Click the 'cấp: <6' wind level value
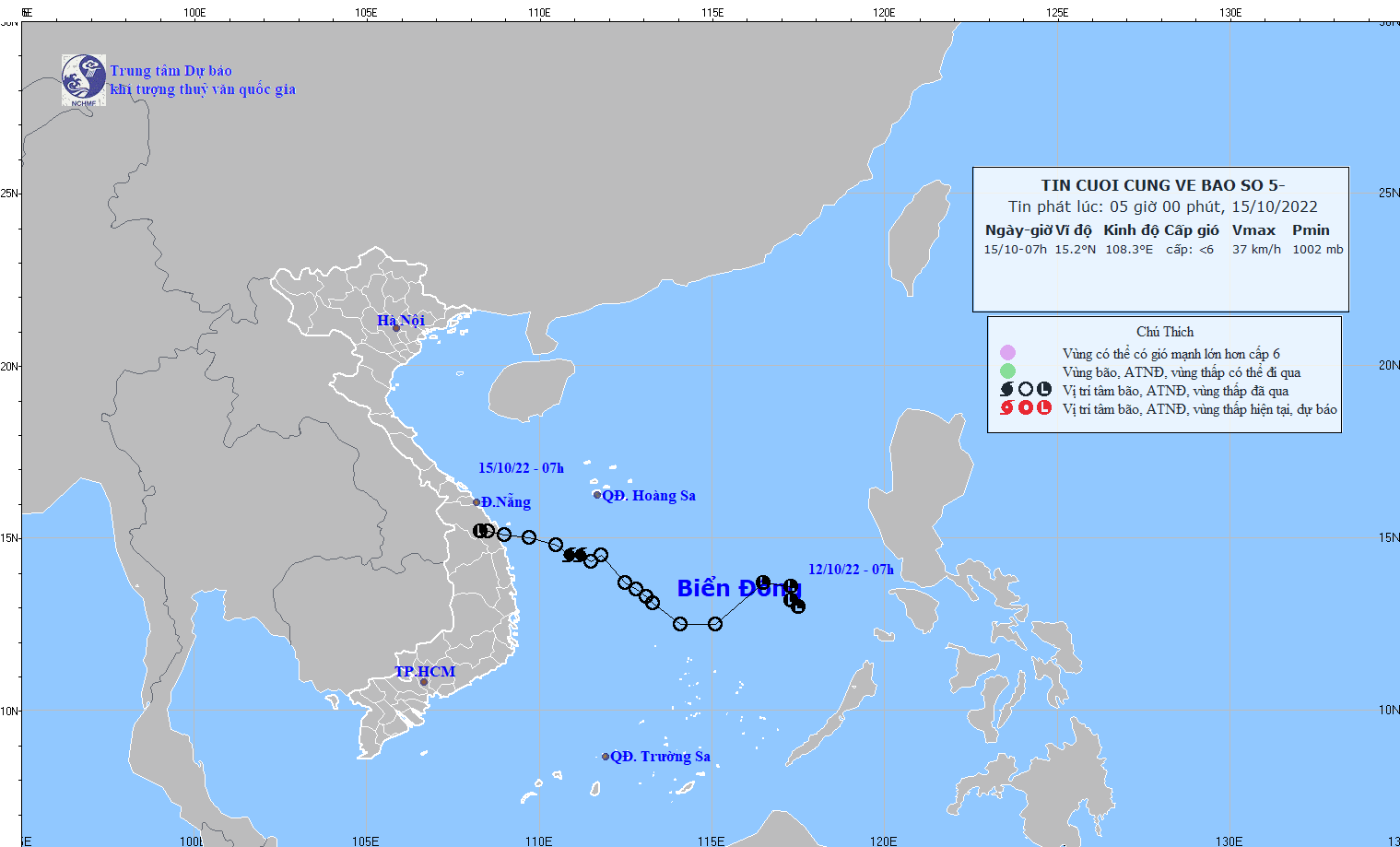Image resolution: width=1400 pixels, height=847 pixels. click(x=1190, y=250)
